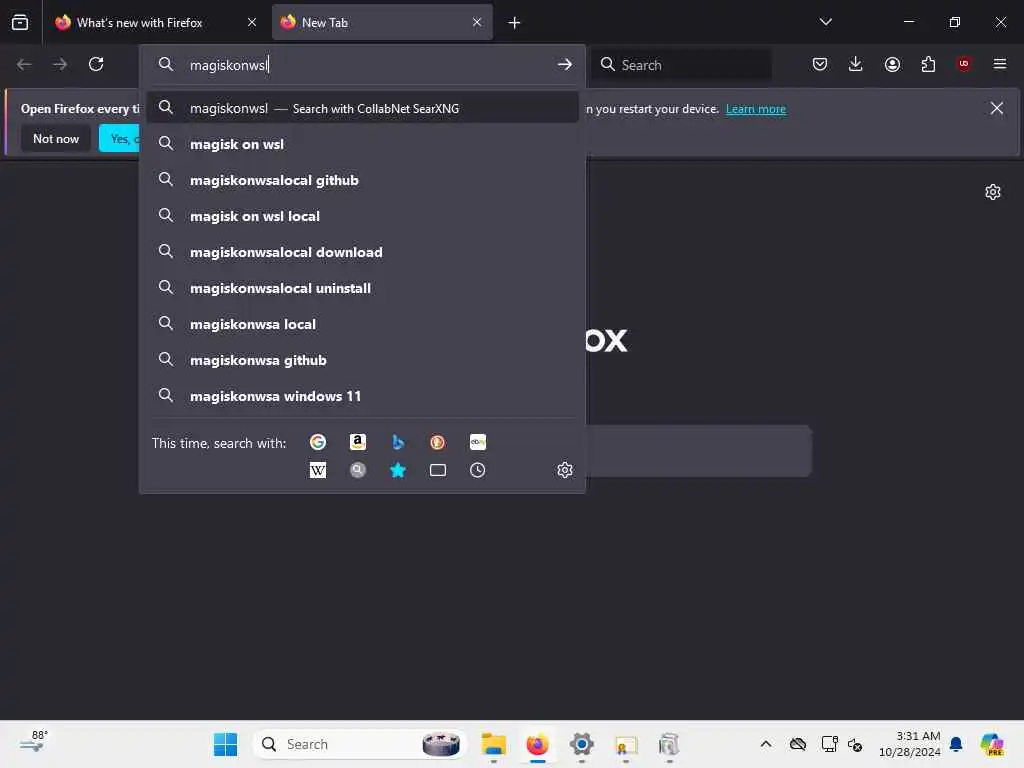Select suggestion 'magiskonwsa github'
The image size is (1024, 768).
point(362,360)
